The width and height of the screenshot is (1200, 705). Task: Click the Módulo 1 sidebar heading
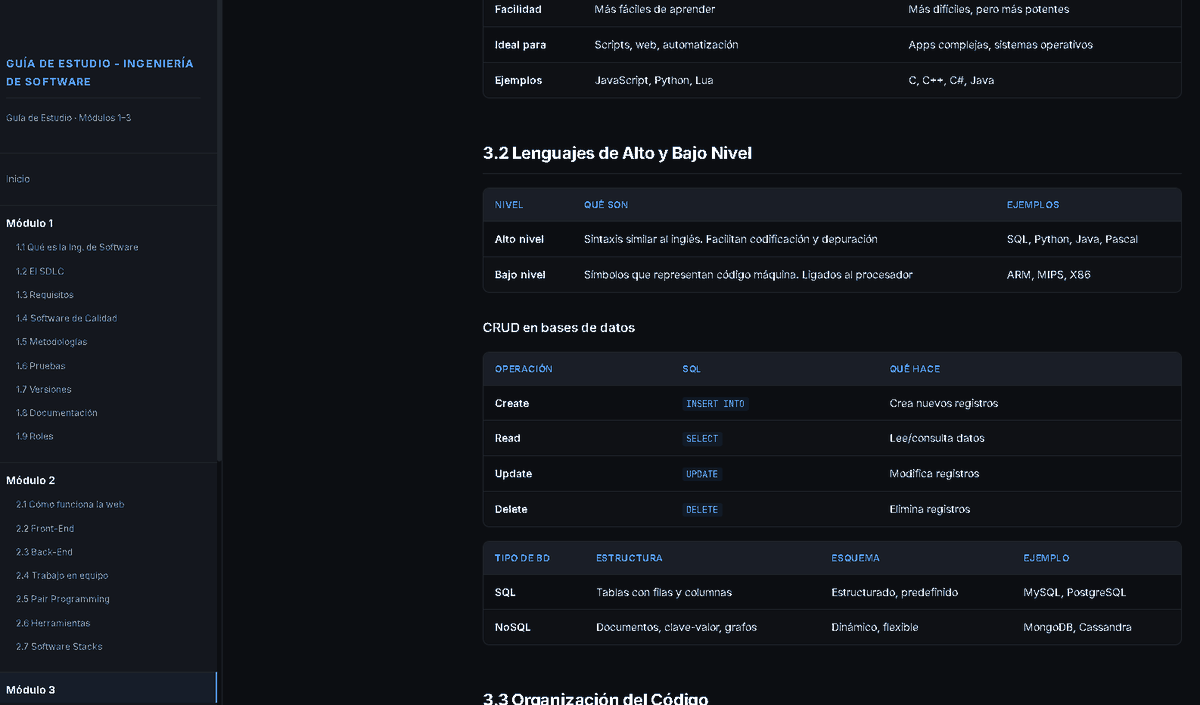click(x=30, y=223)
